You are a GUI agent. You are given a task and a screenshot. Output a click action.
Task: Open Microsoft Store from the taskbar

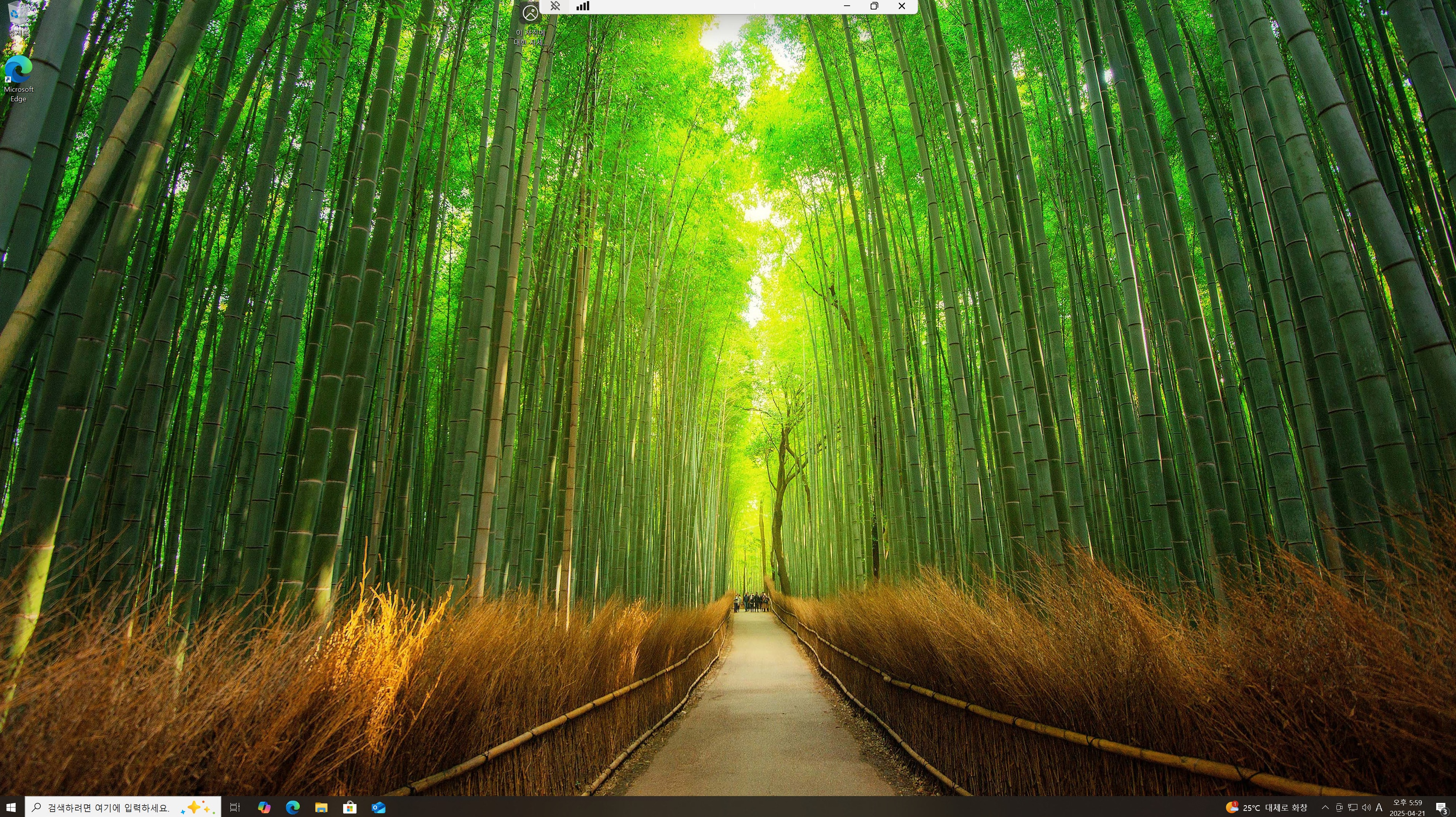[x=350, y=807]
